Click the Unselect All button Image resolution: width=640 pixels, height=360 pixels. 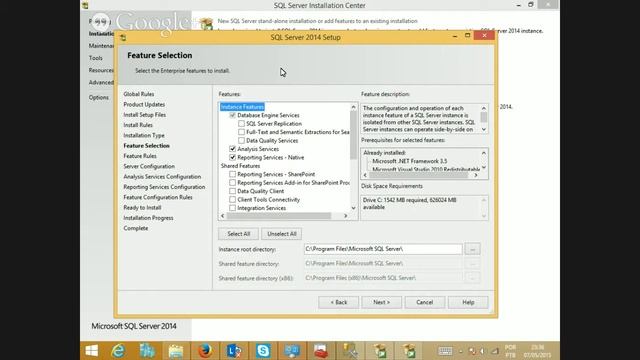click(282, 234)
